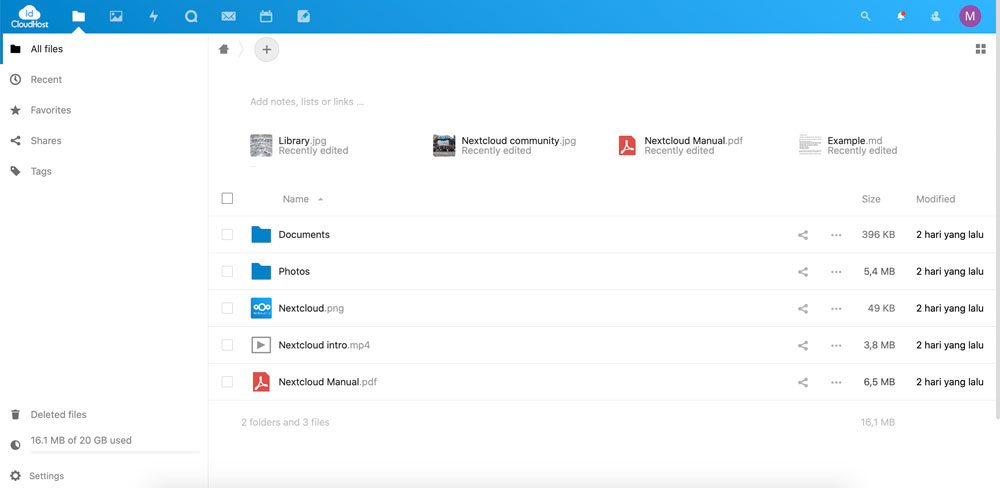The image size is (1000, 488).
Task: Open the Photos gallery app icon
Action: pyautogui.click(x=116, y=17)
